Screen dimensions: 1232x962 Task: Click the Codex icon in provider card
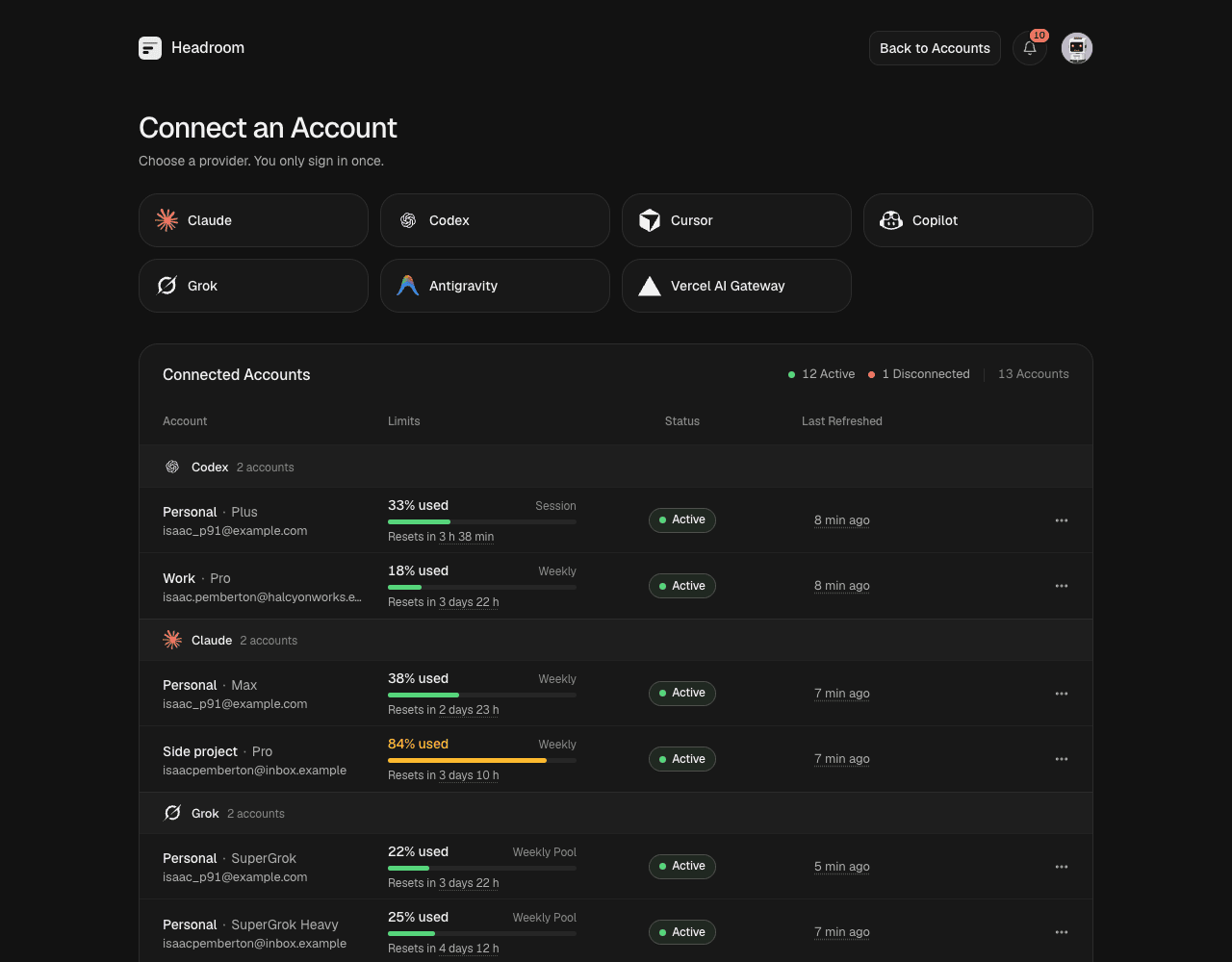408,220
